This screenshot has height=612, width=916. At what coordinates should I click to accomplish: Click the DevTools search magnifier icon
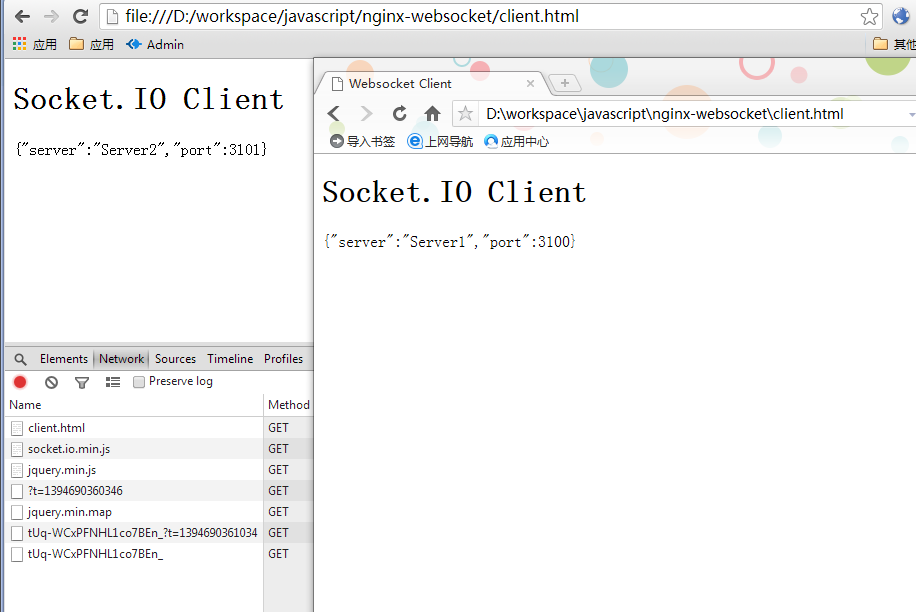[20, 358]
